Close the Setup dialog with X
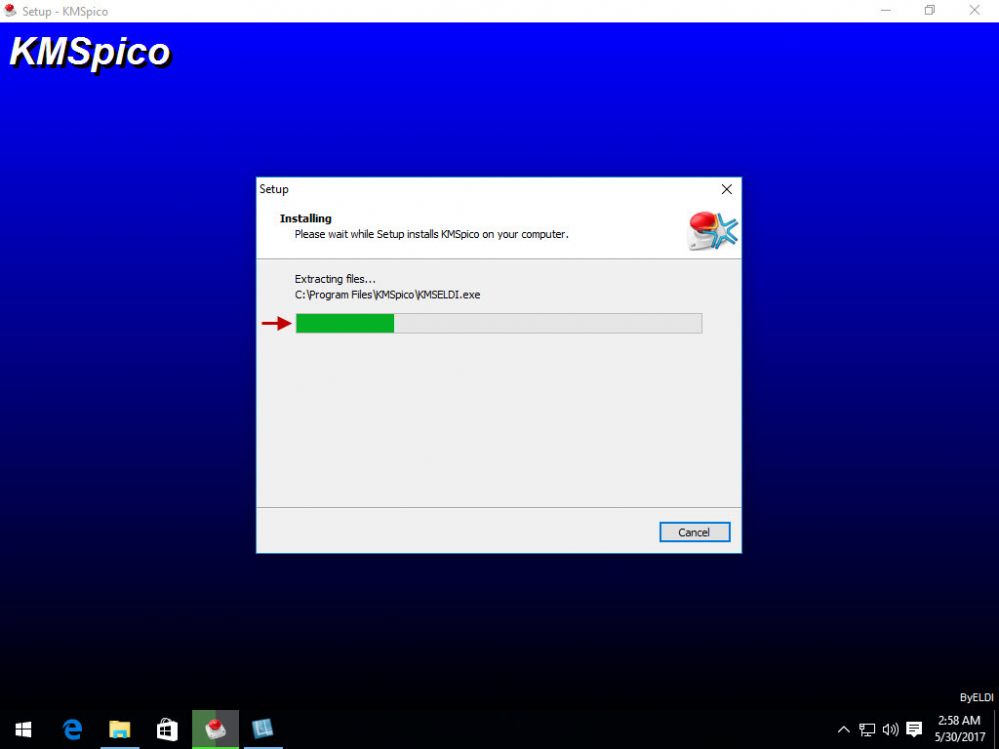The width and height of the screenshot is (999, 749). pyautogui.click(x=726, y=189)
